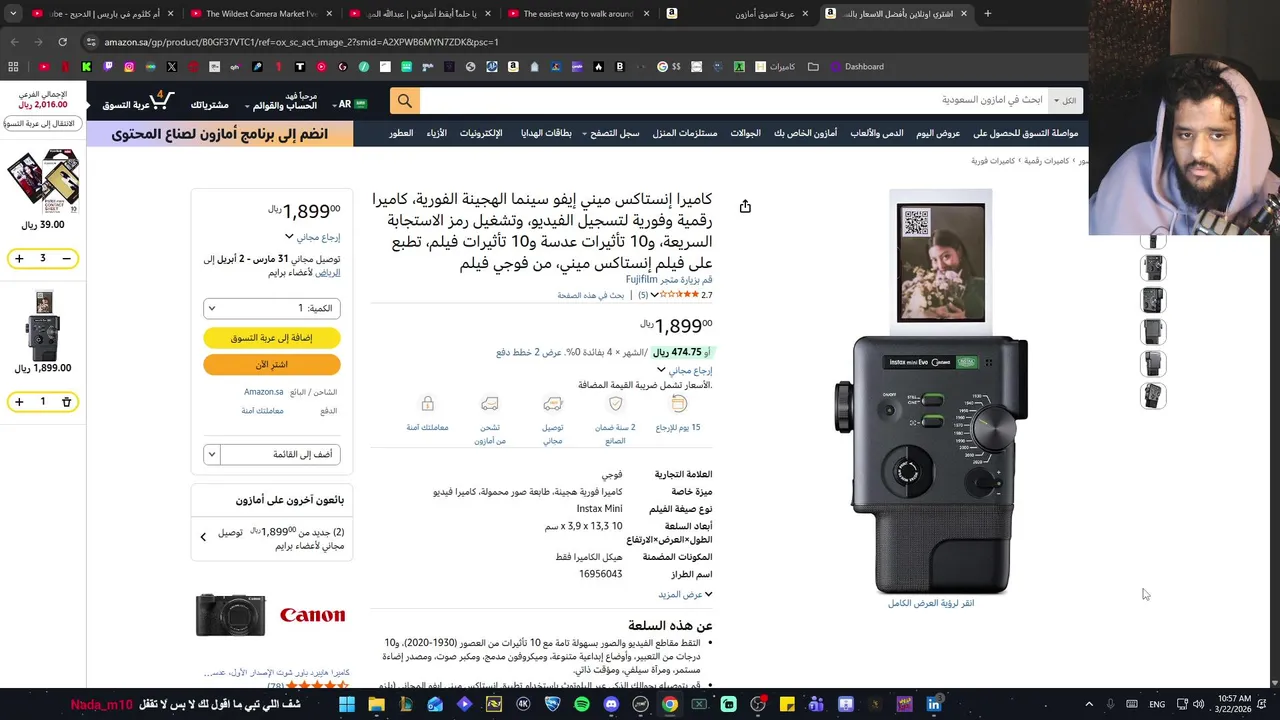
Task: Click Go to Cart button in side panel
Action: tap(42, 123)
